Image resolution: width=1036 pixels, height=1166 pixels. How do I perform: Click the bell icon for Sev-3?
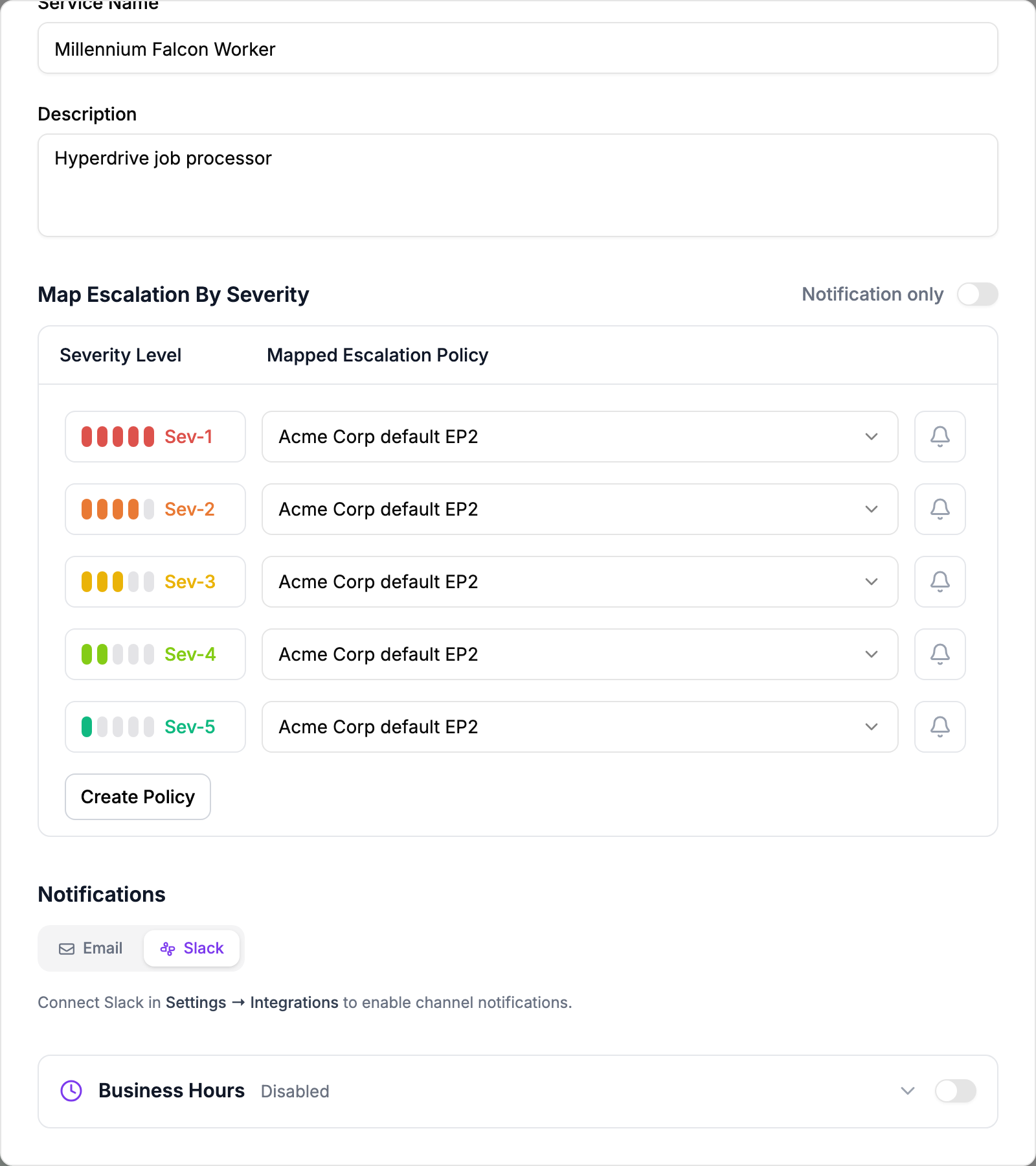click(x=940, y=582)
